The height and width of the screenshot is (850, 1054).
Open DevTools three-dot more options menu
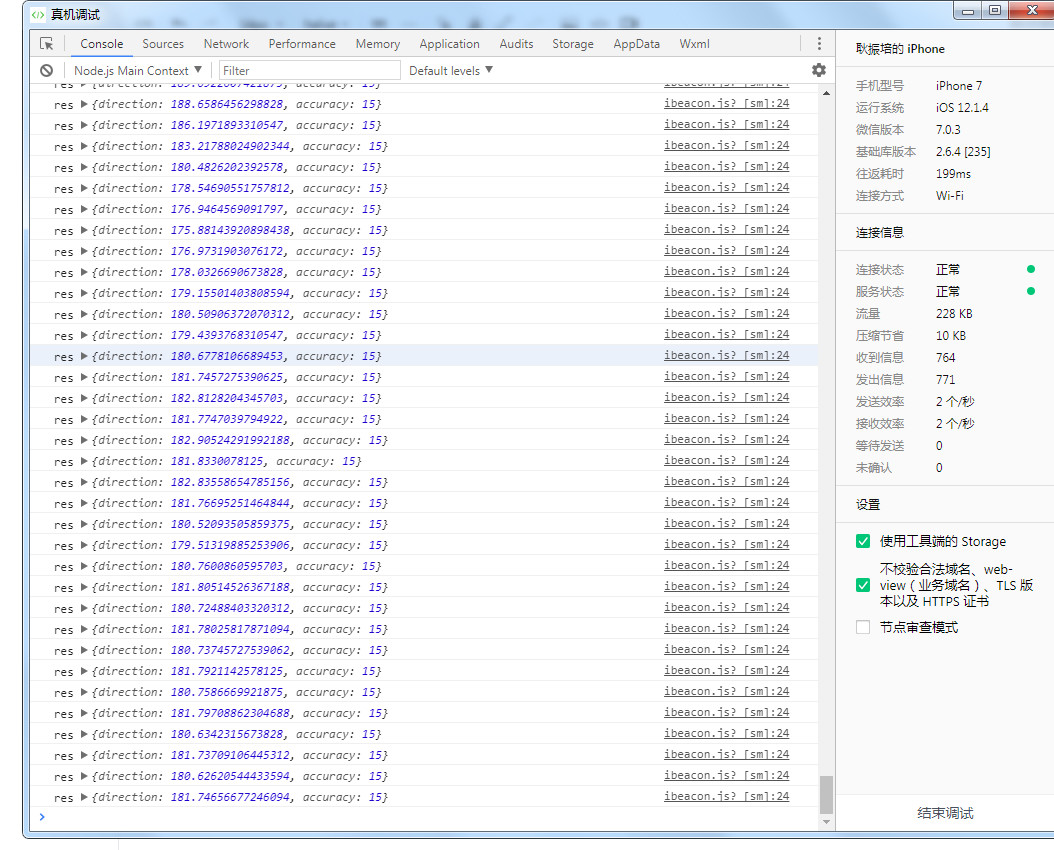click(819, 44)
